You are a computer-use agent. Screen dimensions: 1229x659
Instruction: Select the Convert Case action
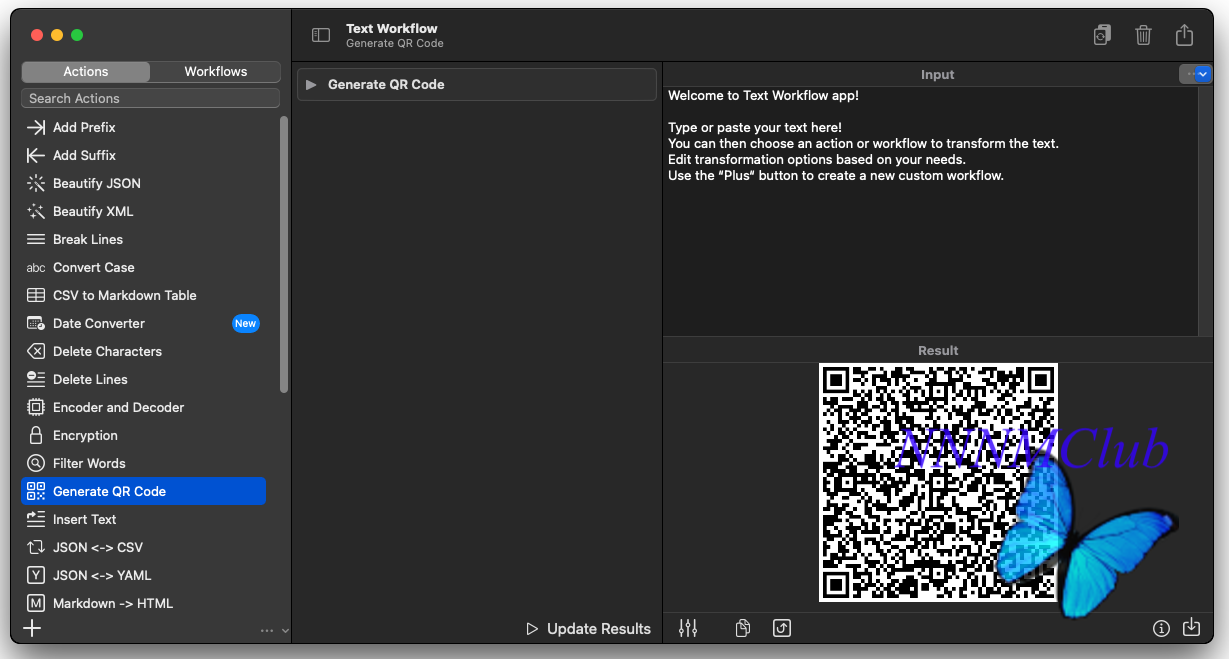144,267
